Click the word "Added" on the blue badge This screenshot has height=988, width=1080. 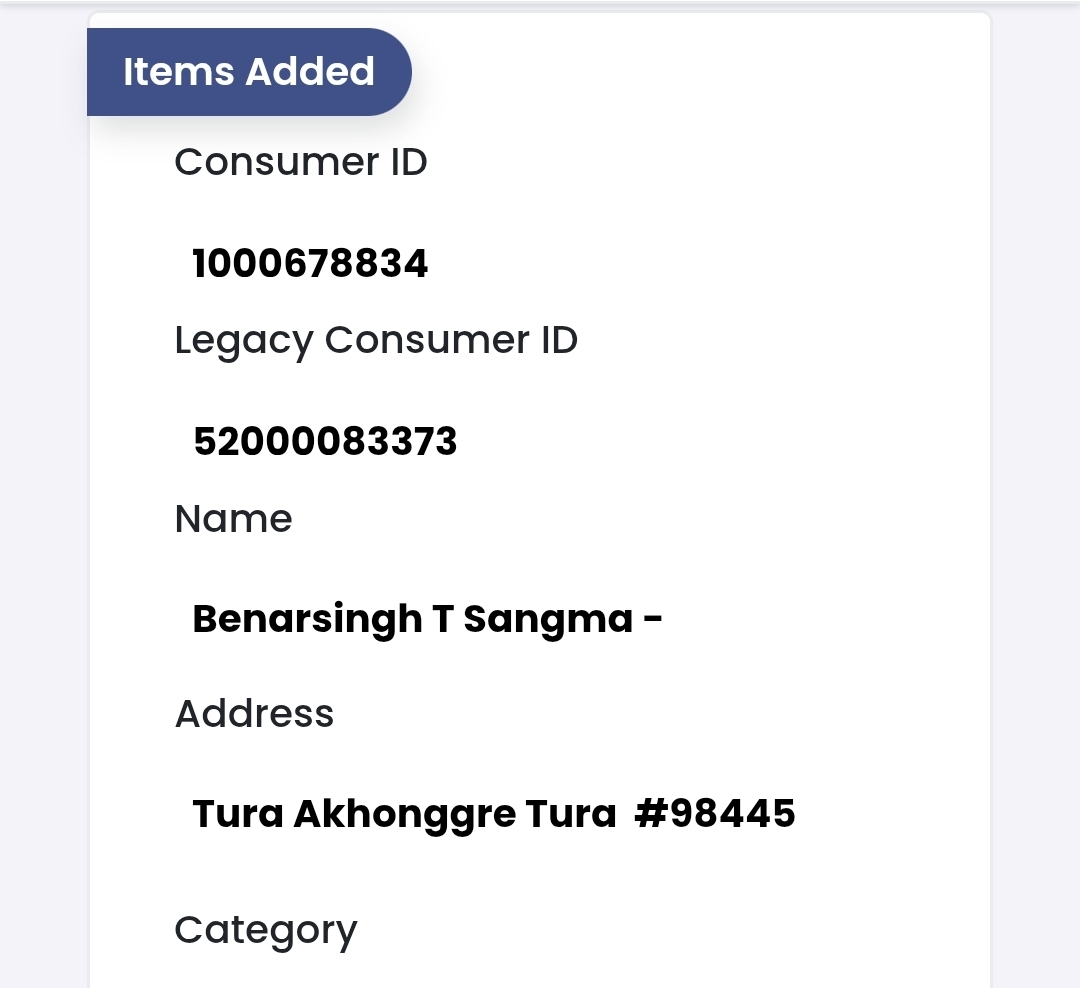(x=310, y=72)
